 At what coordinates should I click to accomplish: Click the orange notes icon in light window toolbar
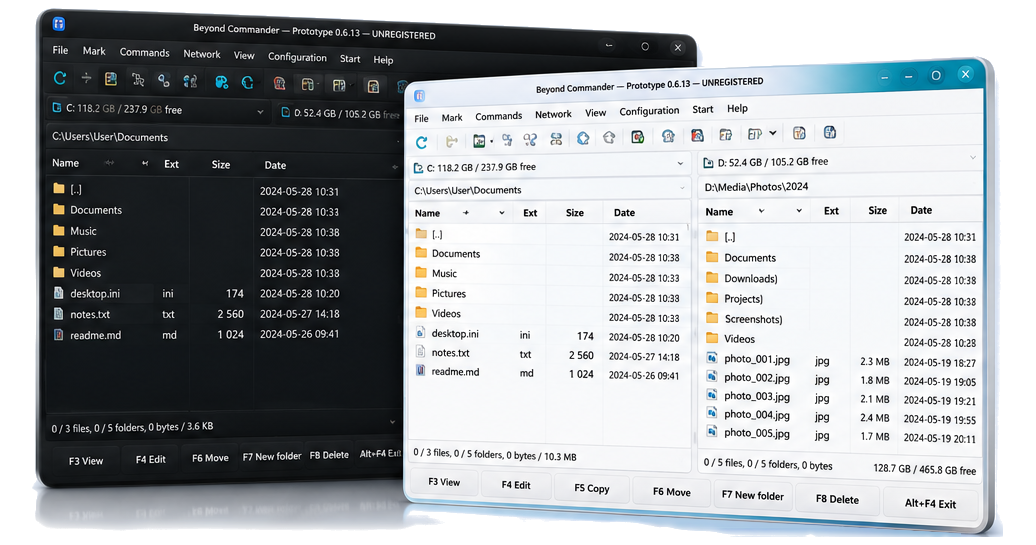pyautogui.click(x=799, y=133)
